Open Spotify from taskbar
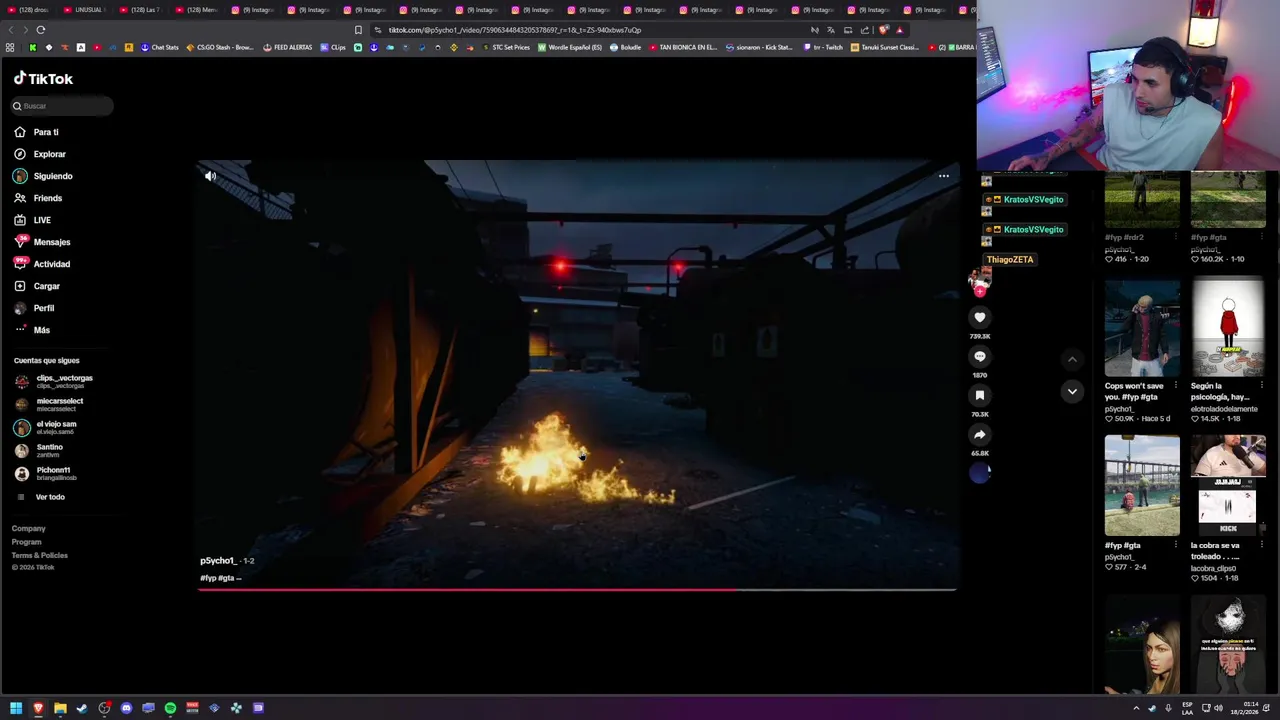 [x=170, y=708]
